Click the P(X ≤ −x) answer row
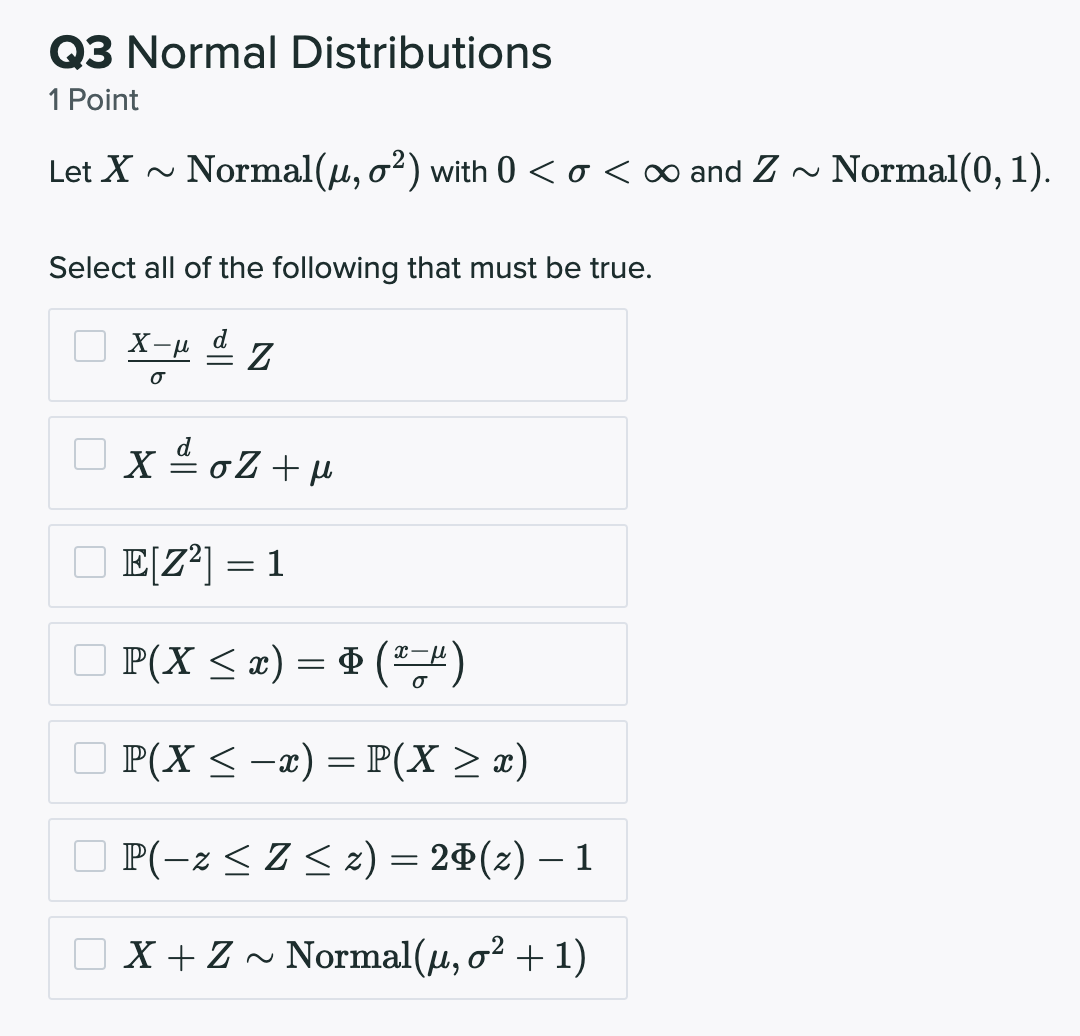 tap(337, 761)
